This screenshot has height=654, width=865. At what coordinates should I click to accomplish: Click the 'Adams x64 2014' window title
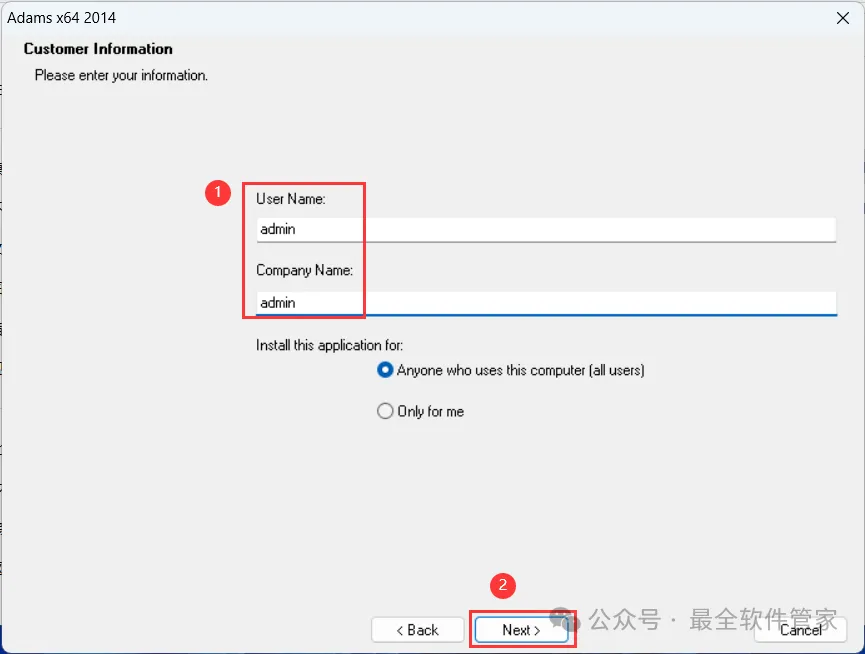61,18
